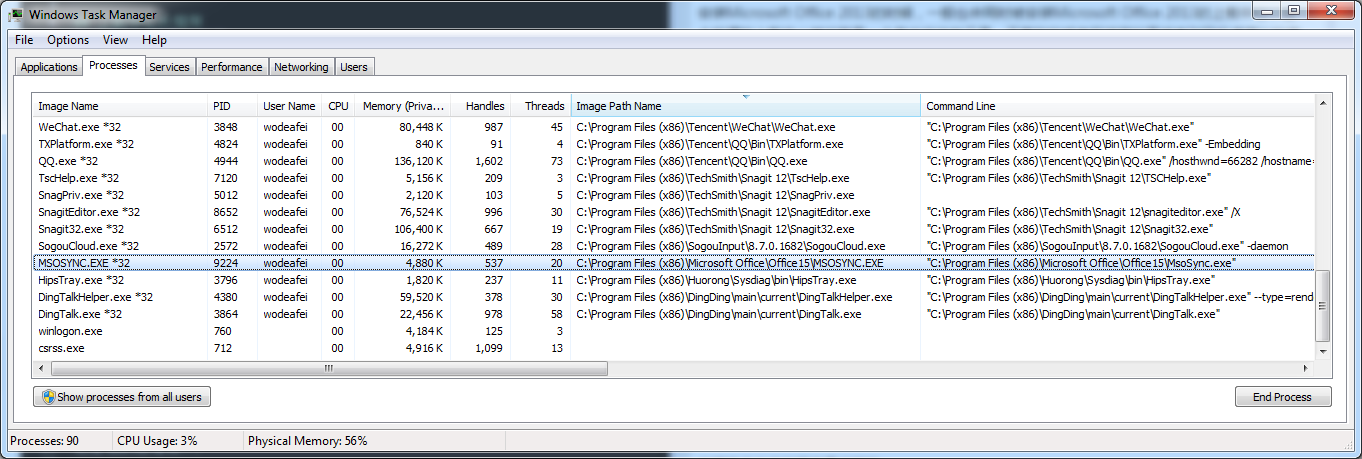Select the MSOSYNC.EXE *32 process row
Viewport: 1362px width, 459px height.
[x=672, y=263]
